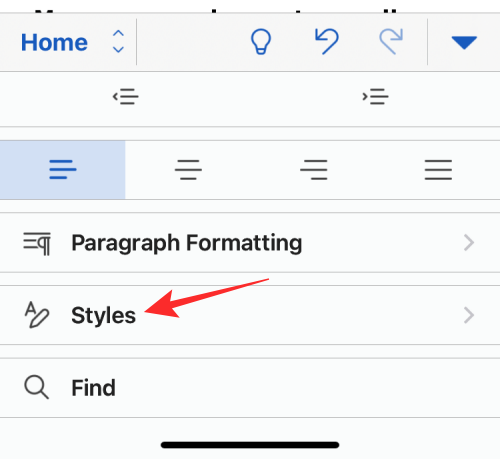Viewport: 500px width, 459px height.
Task: Expand Styles using its right chevron
Action: (x=469, y=315)
